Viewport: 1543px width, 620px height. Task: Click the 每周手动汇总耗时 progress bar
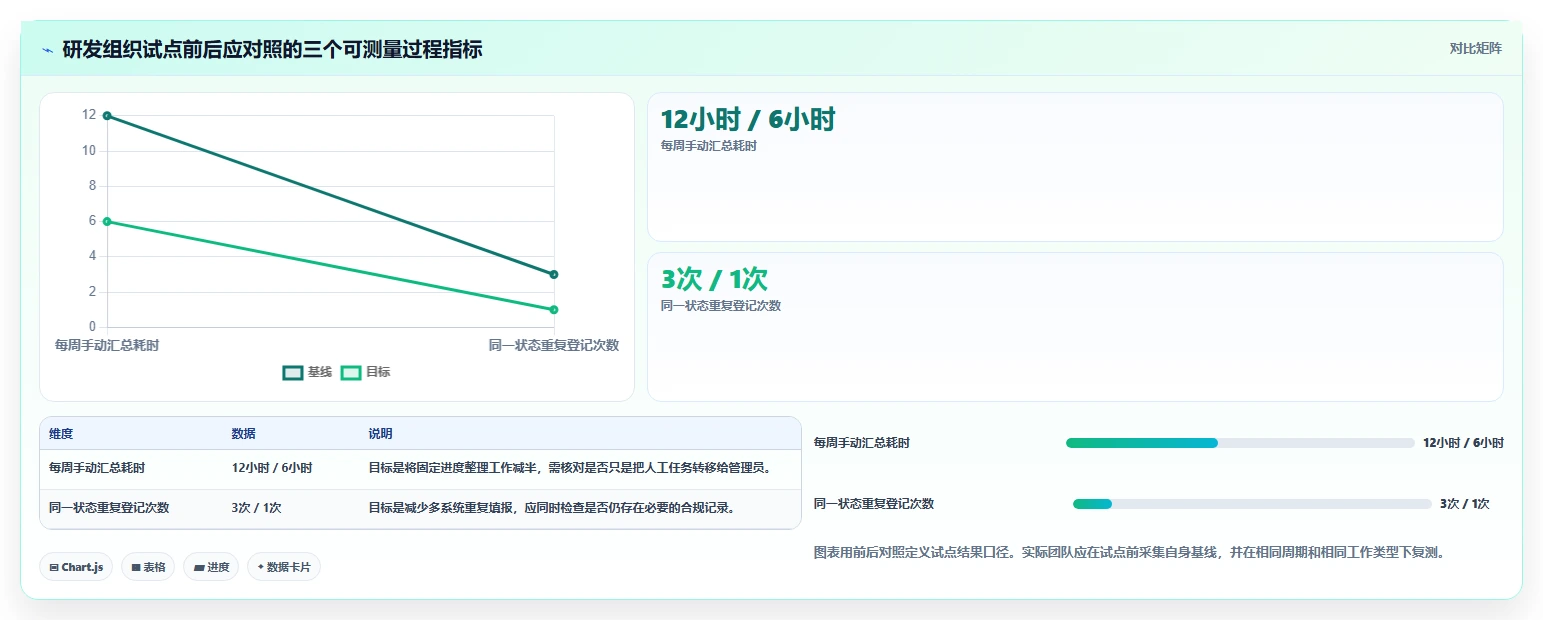[1240, 443]
